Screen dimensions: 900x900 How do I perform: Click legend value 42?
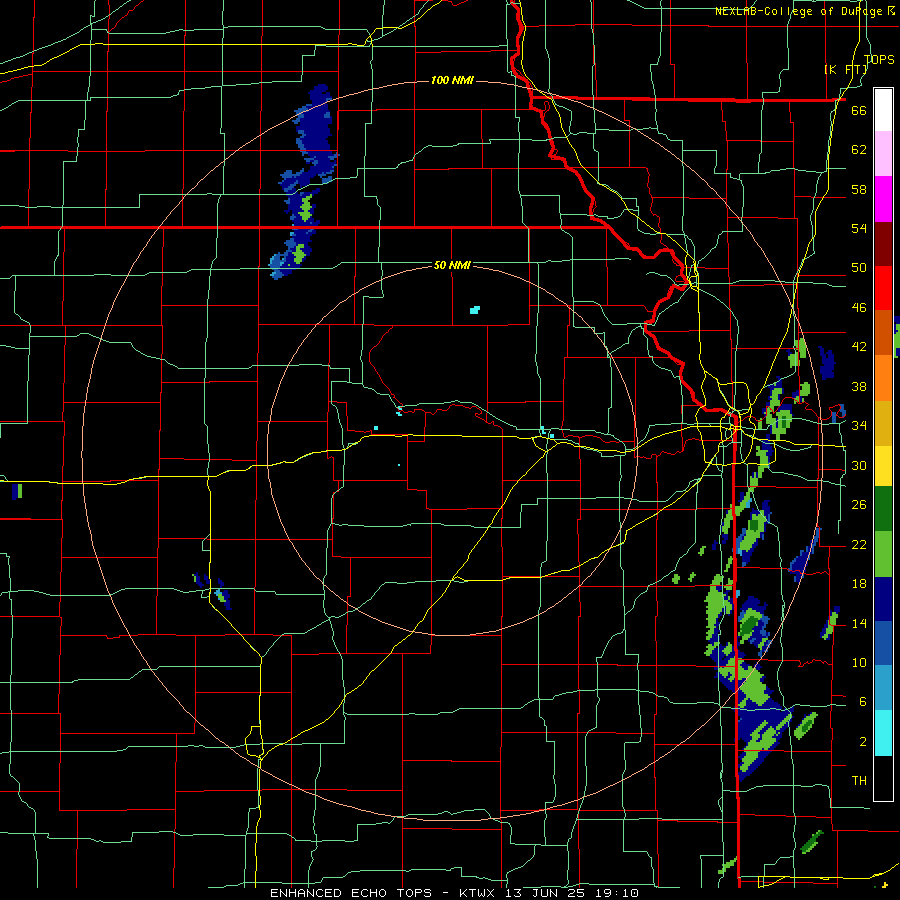click(859, 347)
